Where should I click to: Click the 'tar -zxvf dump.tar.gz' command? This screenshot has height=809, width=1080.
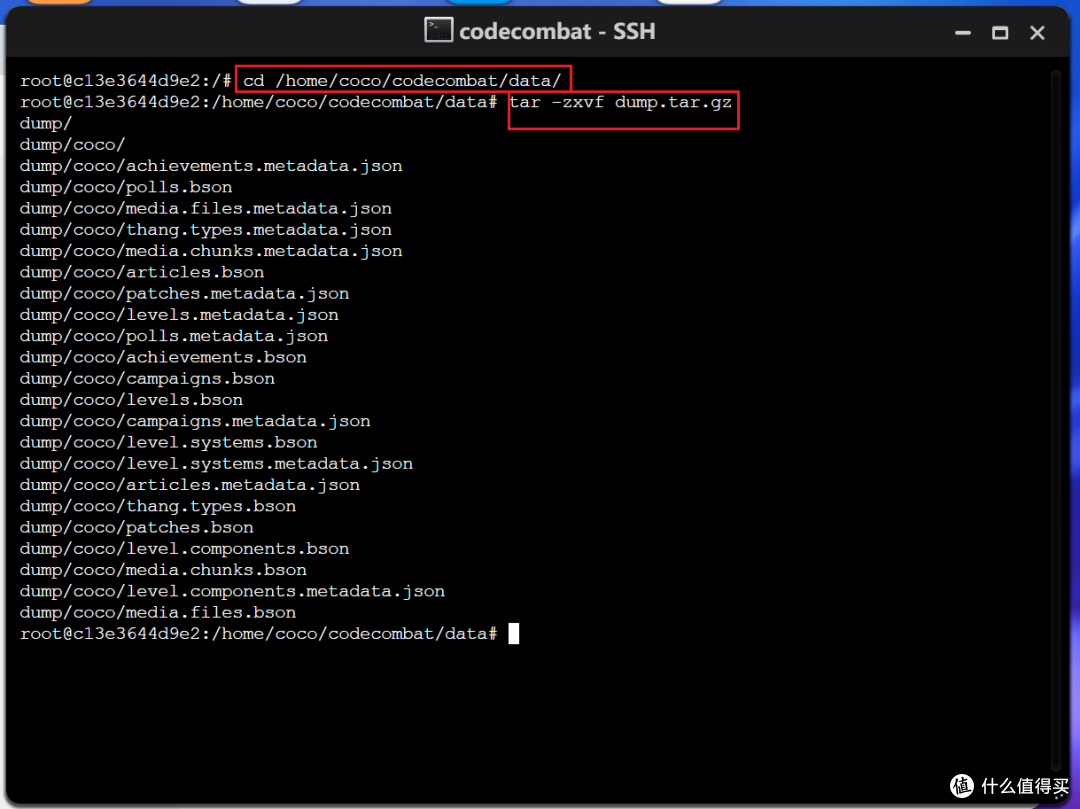click(623, 102)
